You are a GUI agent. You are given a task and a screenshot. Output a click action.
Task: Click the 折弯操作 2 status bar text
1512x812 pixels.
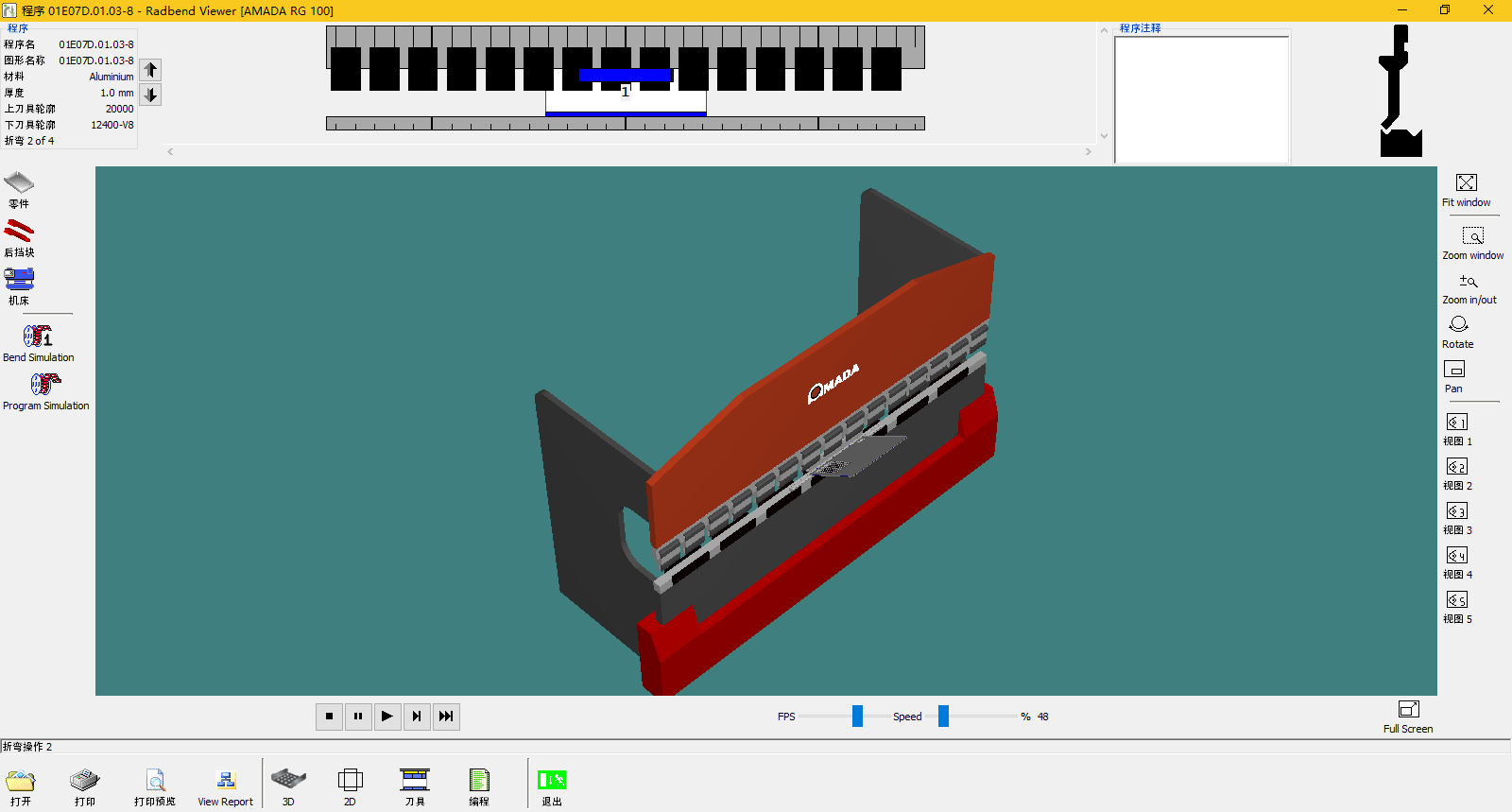[x=27, y=747]
